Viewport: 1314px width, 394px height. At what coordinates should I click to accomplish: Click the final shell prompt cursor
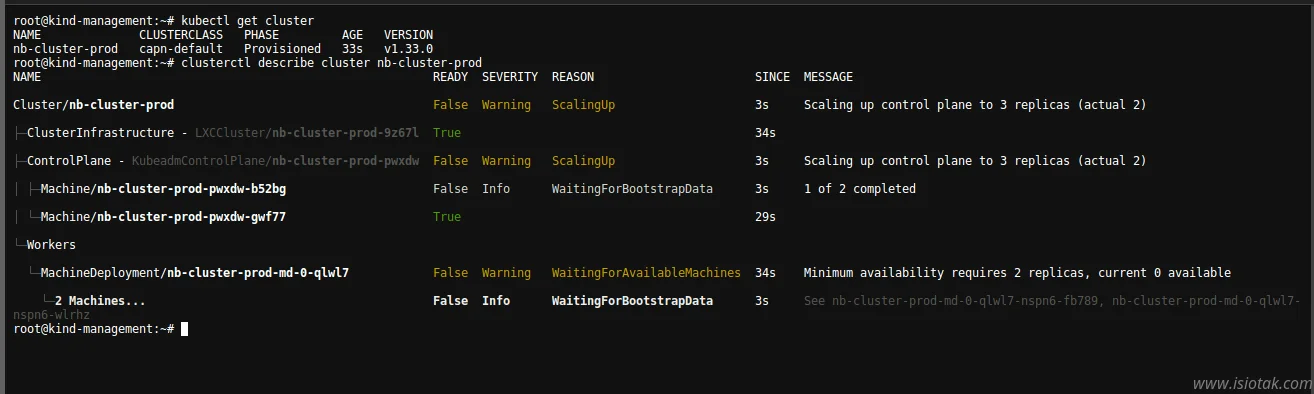pos(184,328)
